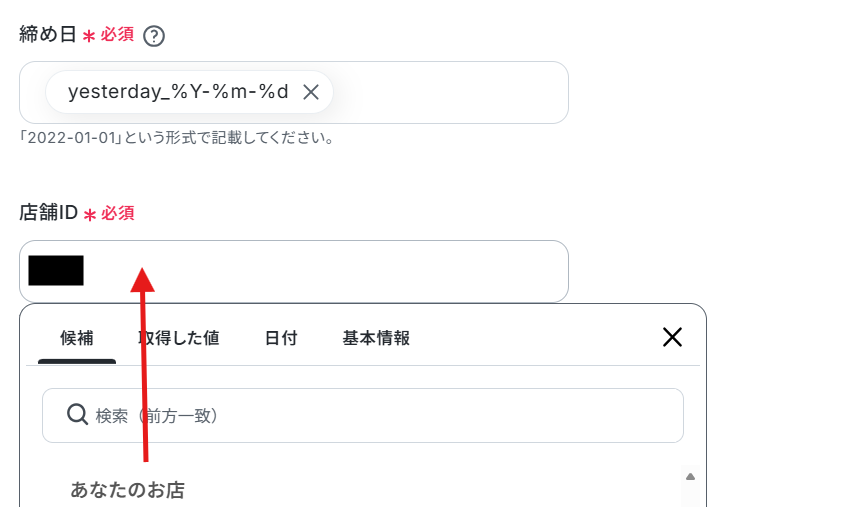Select the yesterday_%Y-%m-%d date chip
Image resolution: width=858 pixels, height=507 pixels.
click(178, 92)
